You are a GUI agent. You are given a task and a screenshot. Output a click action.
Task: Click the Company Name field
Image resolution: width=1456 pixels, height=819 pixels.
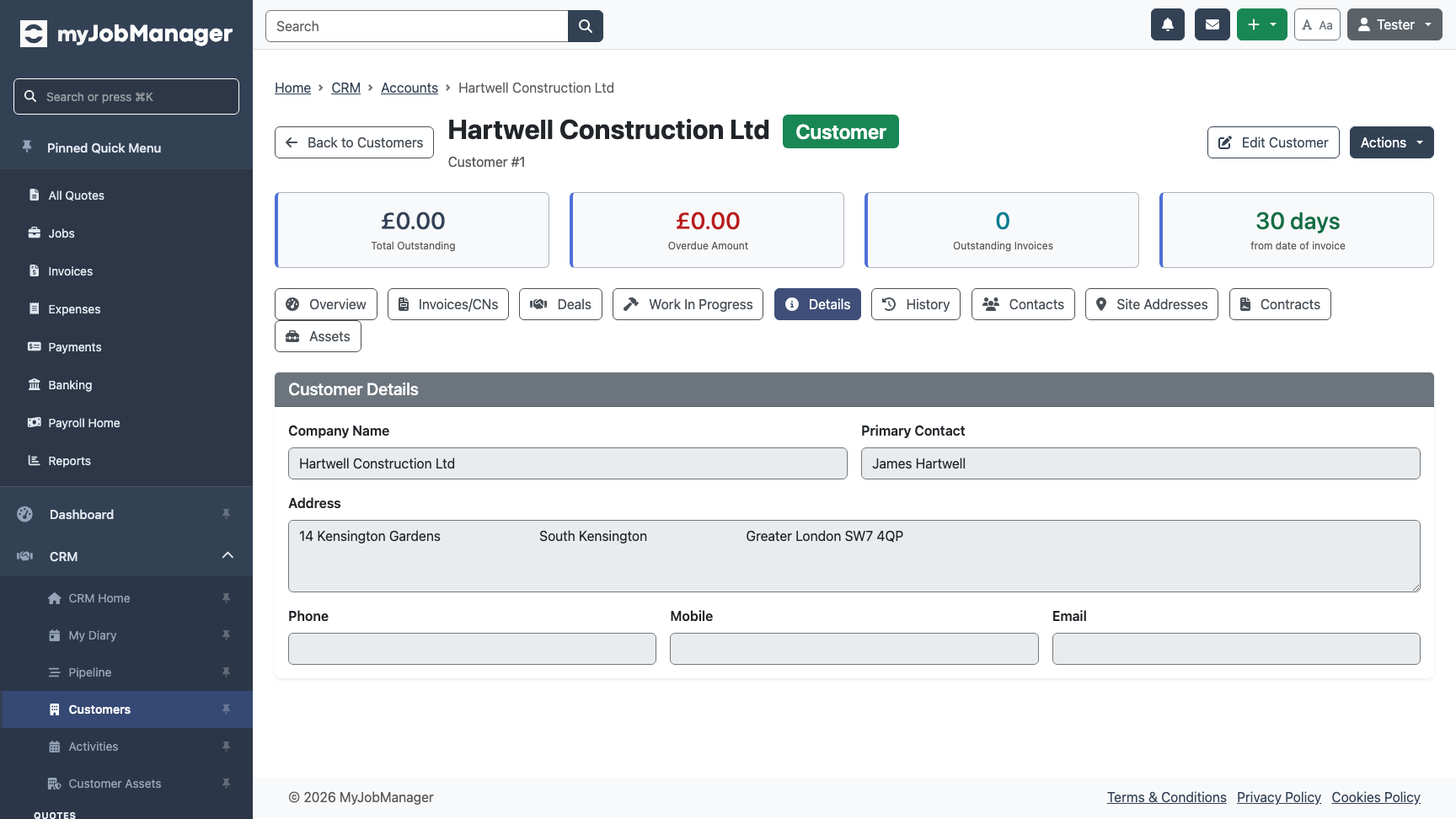coord(568,463)
